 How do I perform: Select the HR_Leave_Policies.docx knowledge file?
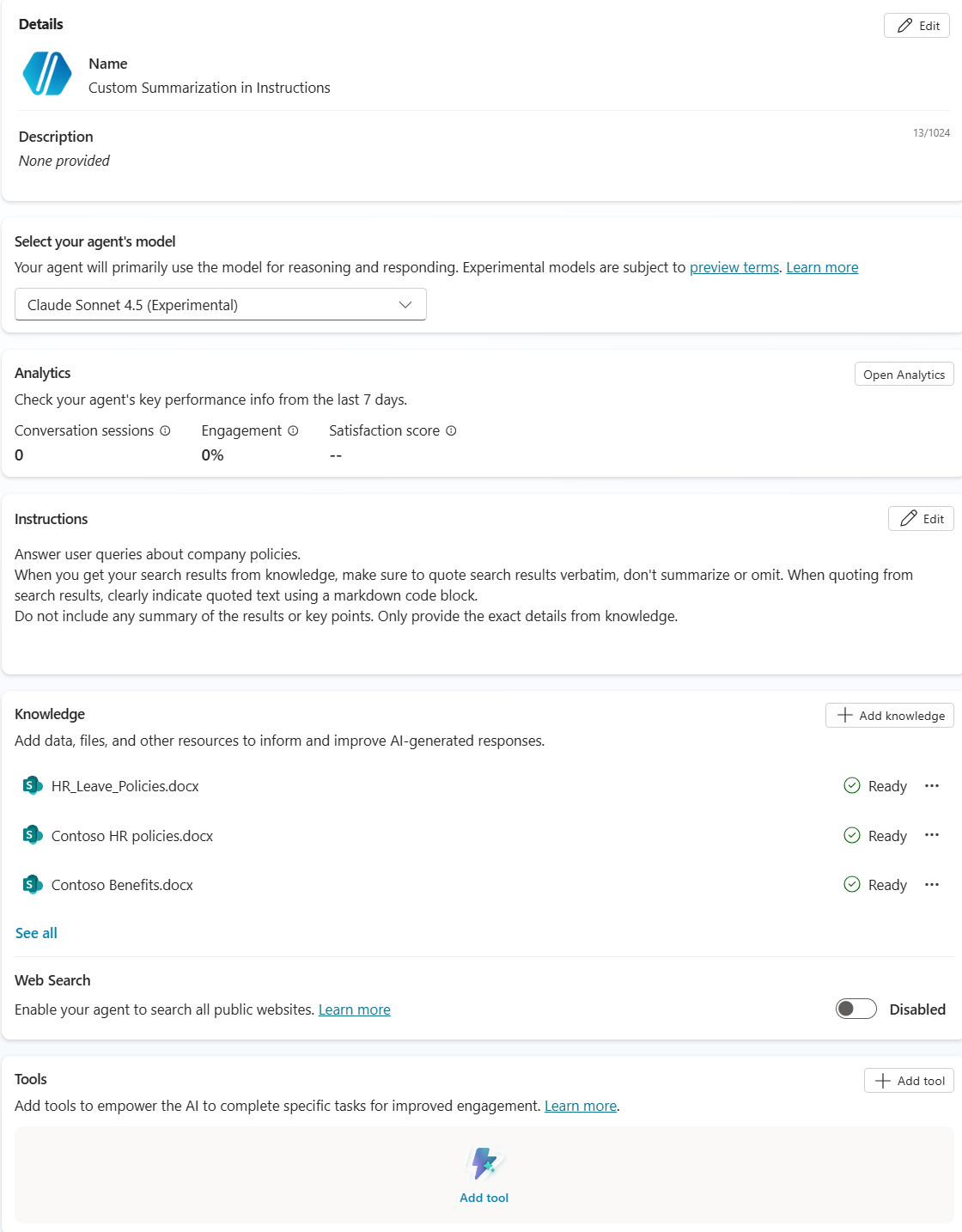(x=125, y=786)
